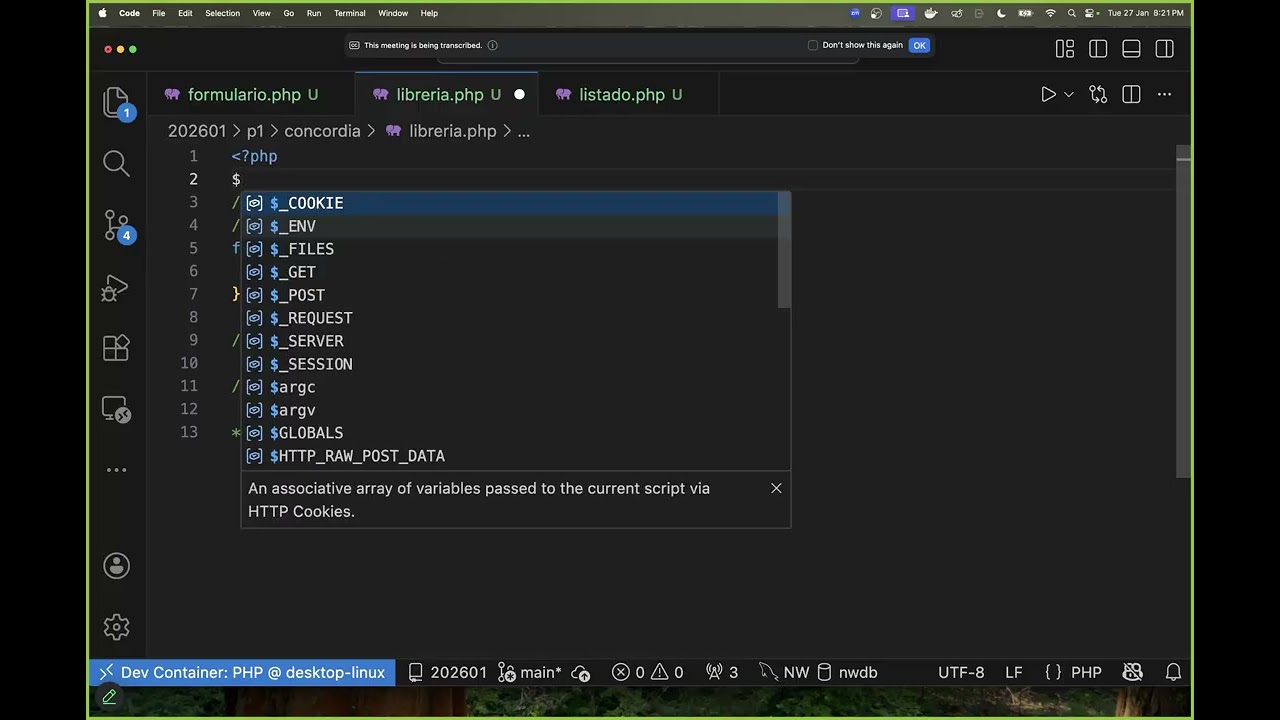The width and height of the screenshot is (1280, 720).
Task: Choose the $GLOBALS suggestion
Action: coord(516,433)
